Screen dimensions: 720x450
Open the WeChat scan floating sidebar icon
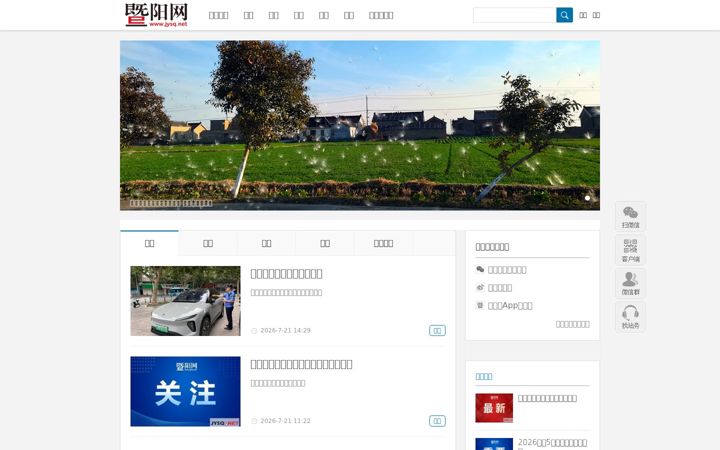click(x=630, y=216)
